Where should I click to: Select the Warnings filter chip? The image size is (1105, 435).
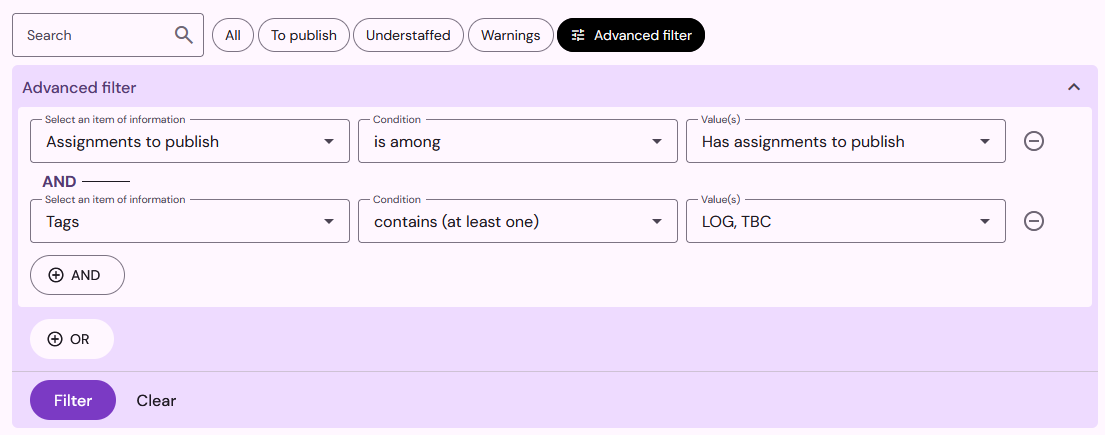coord(511,35)
